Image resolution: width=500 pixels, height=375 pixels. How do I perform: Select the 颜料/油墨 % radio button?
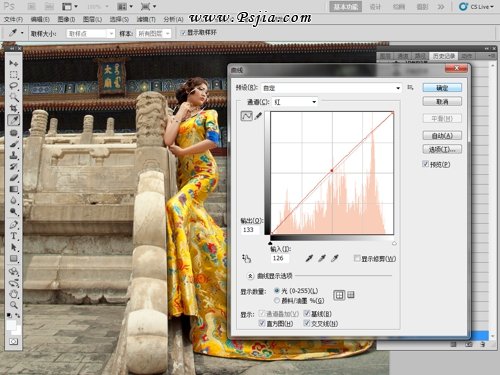pos(277,301)
